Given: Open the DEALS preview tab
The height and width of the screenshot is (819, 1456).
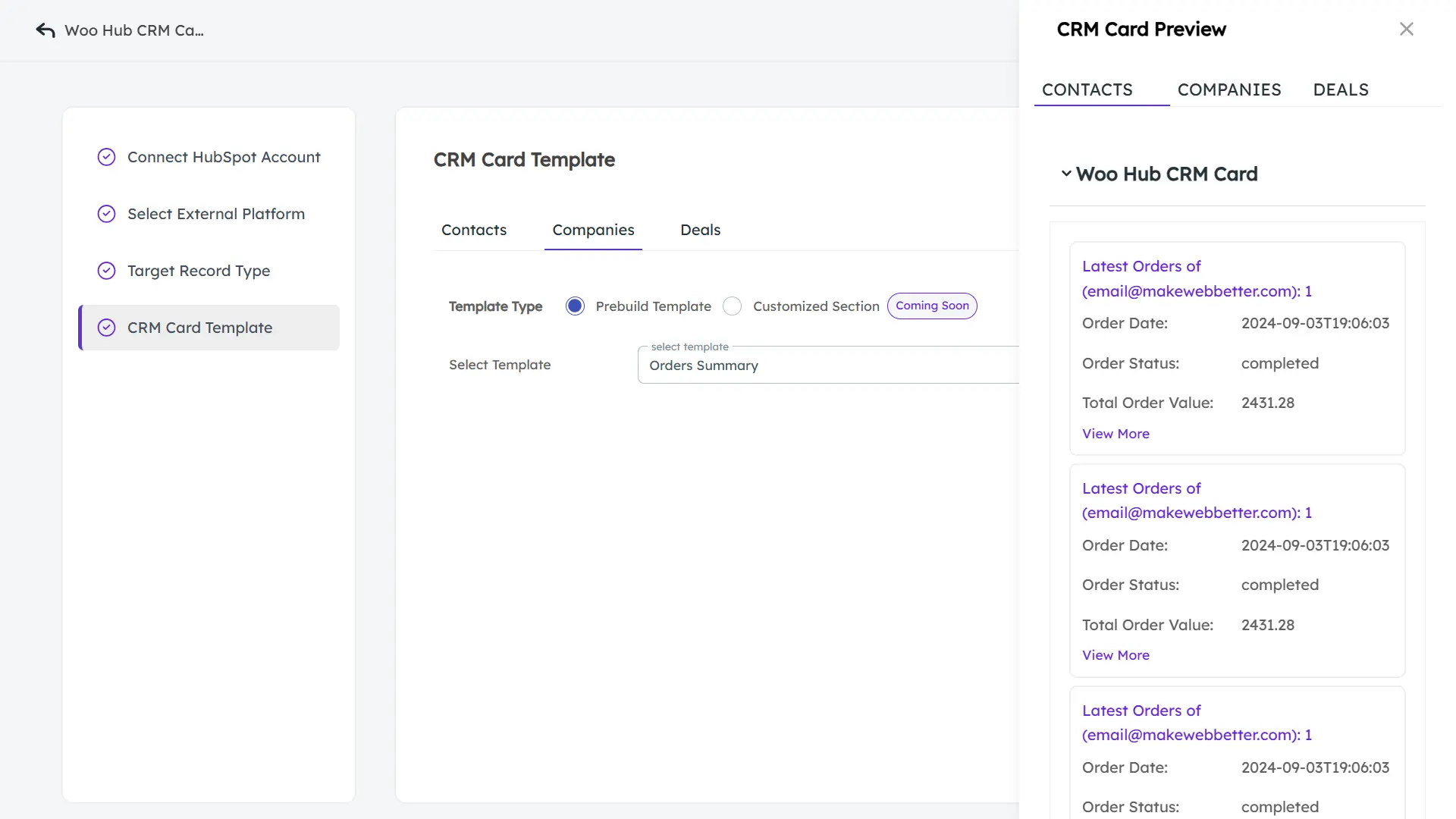Looking at the screenshot, I should point(1341,89).
